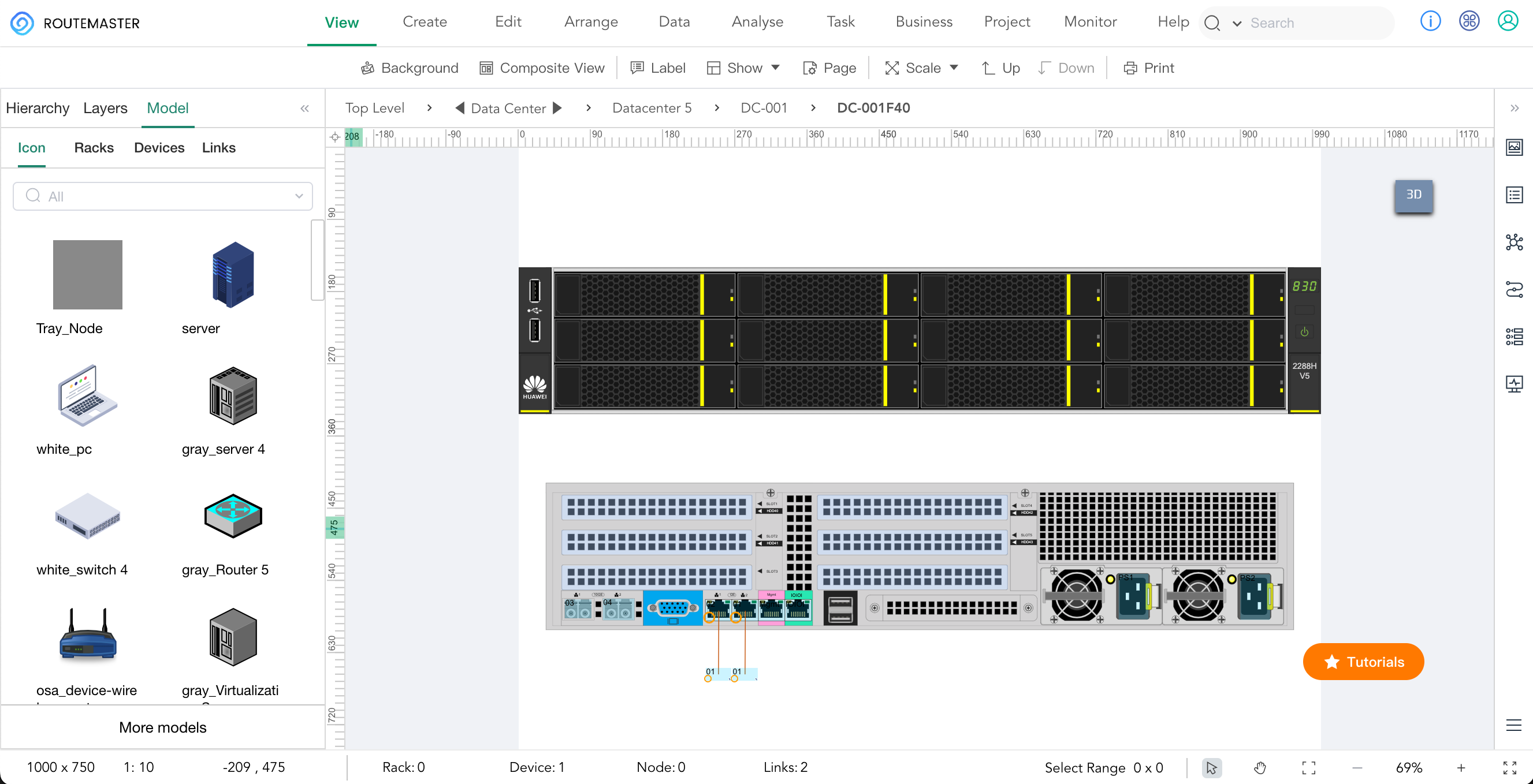Open the Arrange menu
This screenshot has width=1533, height=784.
[591, 22]
